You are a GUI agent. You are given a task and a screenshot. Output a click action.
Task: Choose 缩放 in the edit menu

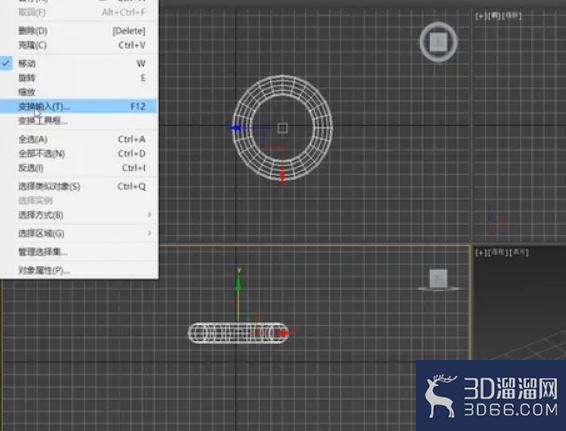78,92
